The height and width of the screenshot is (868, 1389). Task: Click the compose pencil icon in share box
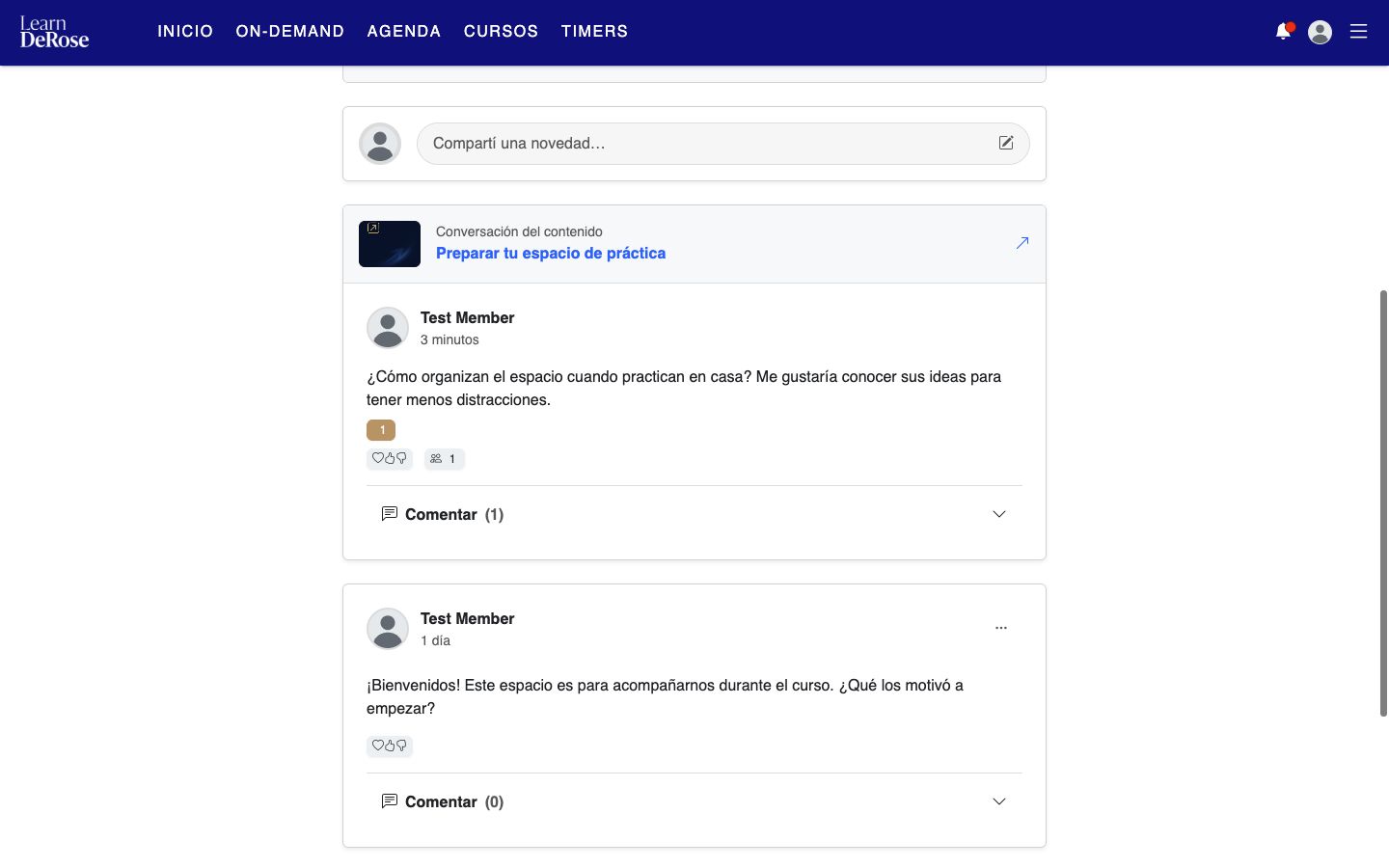(1006, 143)
